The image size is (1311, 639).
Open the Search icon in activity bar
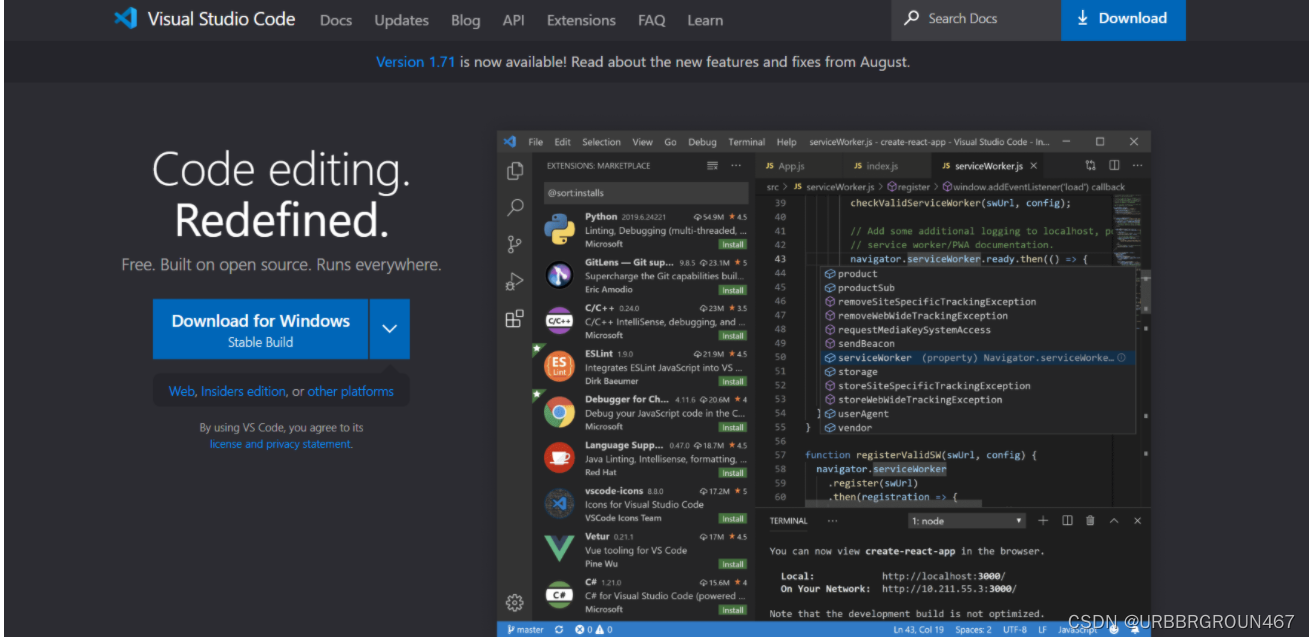pyautogui.click(x=515, y=207)
